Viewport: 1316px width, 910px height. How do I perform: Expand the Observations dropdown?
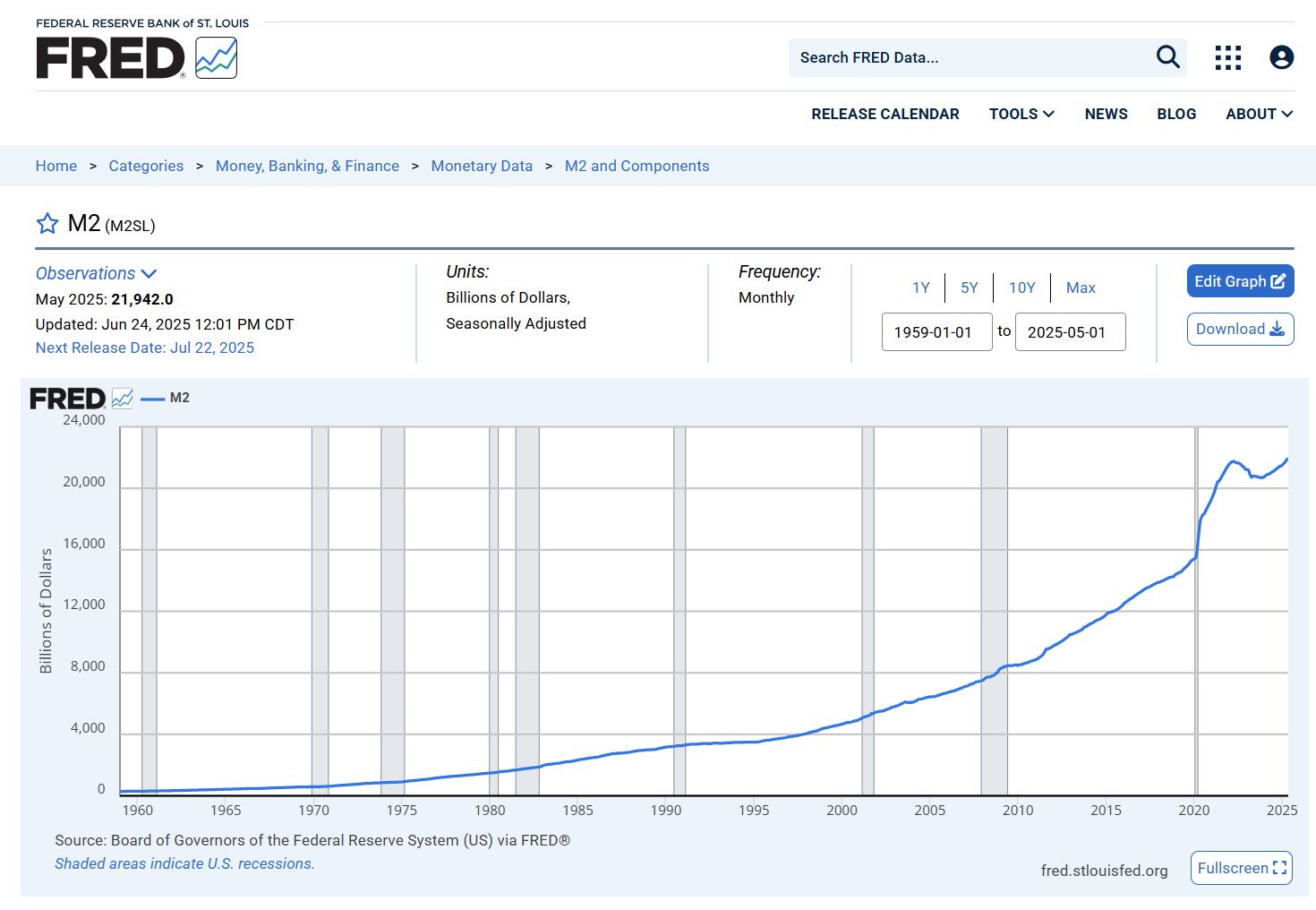[96, 273]
